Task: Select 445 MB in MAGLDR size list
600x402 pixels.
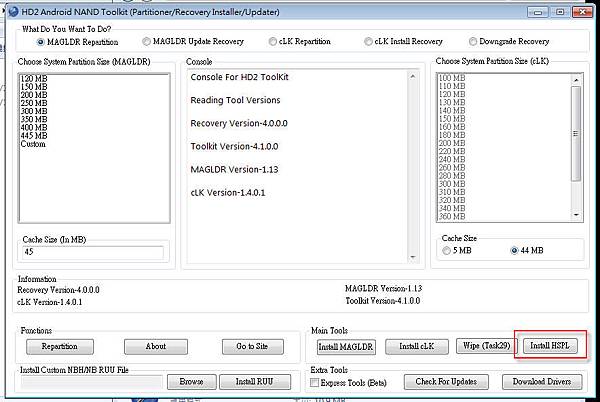Action: (34, 136)
